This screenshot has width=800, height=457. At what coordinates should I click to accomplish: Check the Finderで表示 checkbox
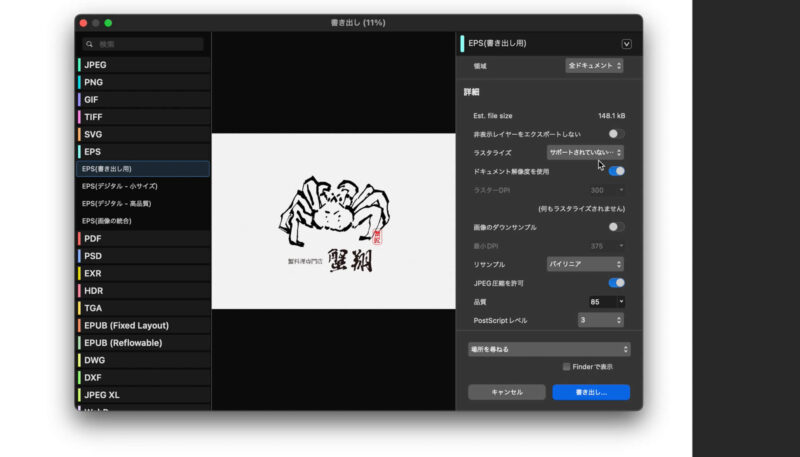tap(566, 367)
